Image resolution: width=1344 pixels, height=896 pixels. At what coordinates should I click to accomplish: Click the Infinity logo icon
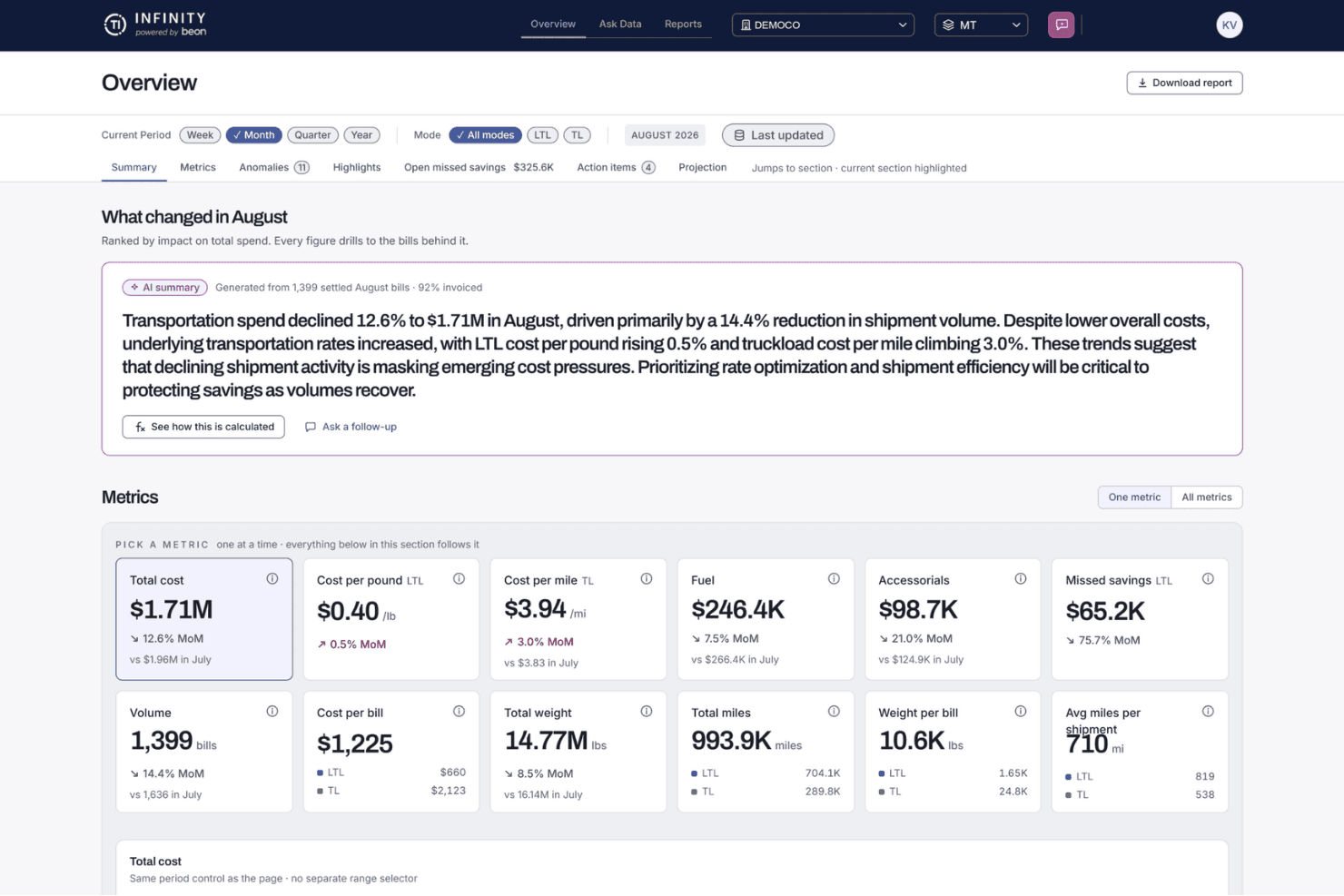tap(114, 25)
